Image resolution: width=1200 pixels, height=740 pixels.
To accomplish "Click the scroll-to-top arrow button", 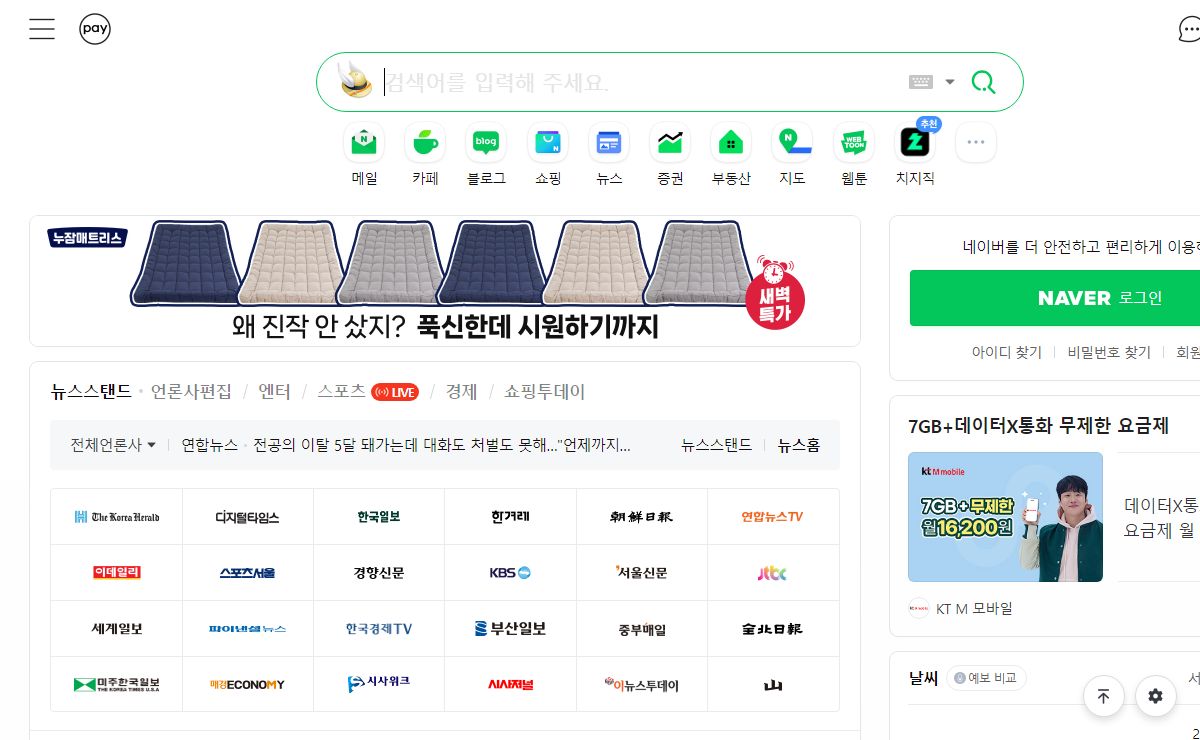I will (x=1104, y=696).
